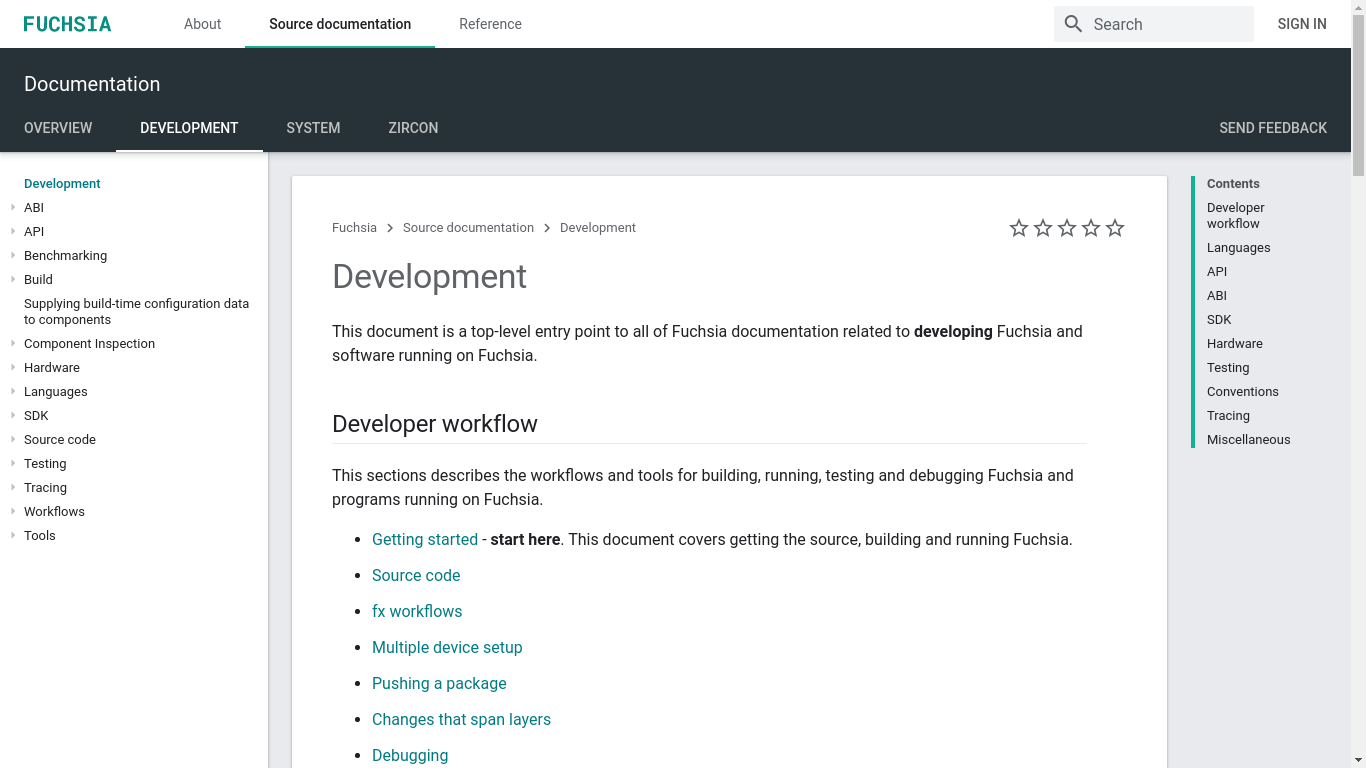This screenshot has width=1366, height=768.
Task: Expand the Testing sidebar section
Action: 13,464
